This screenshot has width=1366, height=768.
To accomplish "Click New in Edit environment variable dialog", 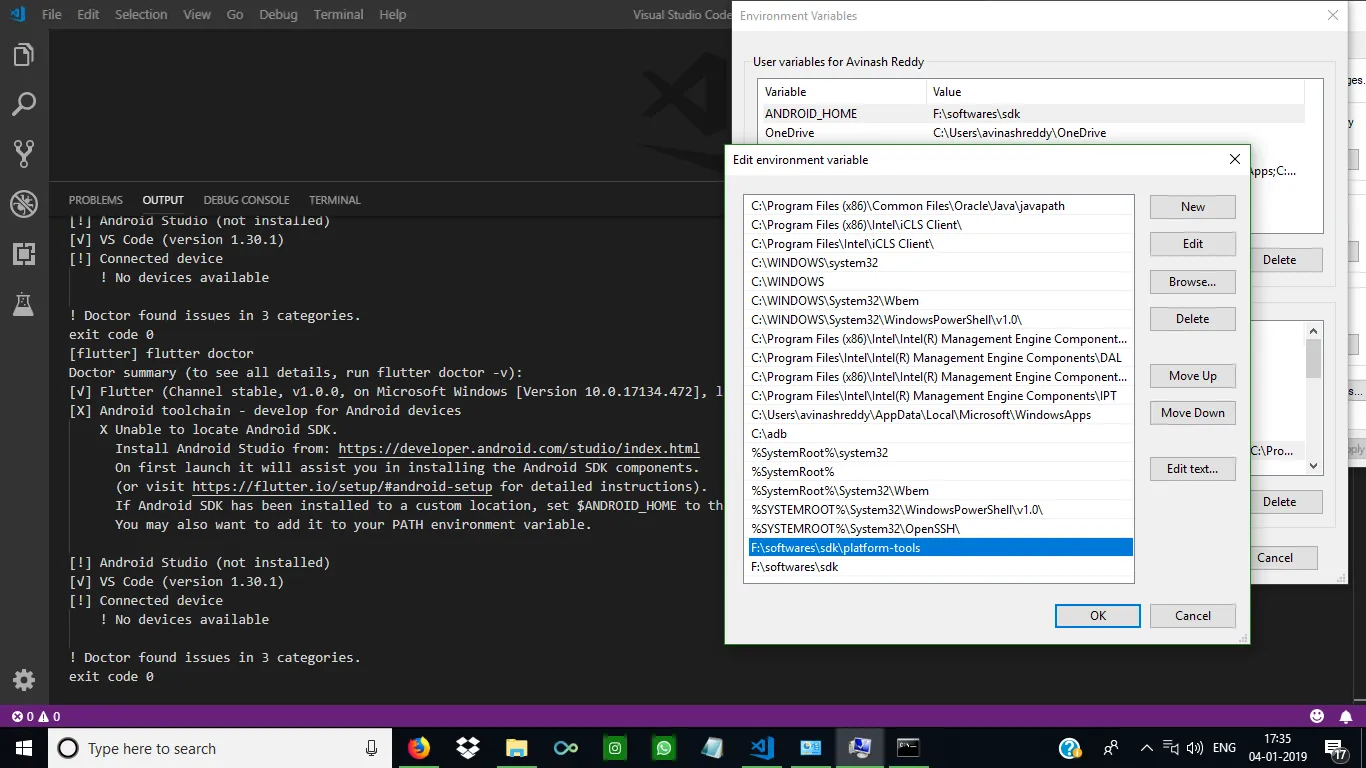I will pos(1193,207).
